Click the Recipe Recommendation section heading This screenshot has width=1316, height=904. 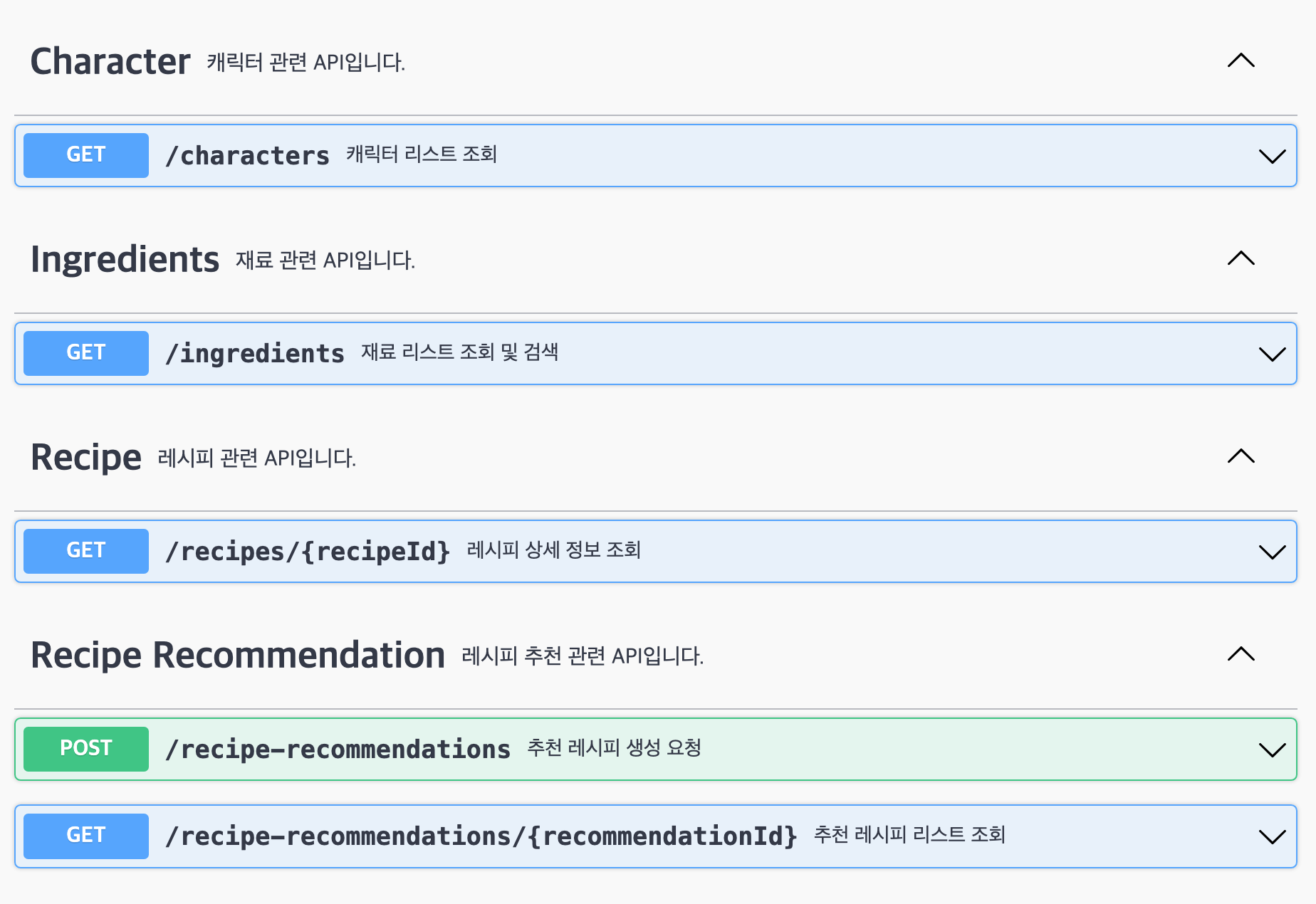pos(238,655)
